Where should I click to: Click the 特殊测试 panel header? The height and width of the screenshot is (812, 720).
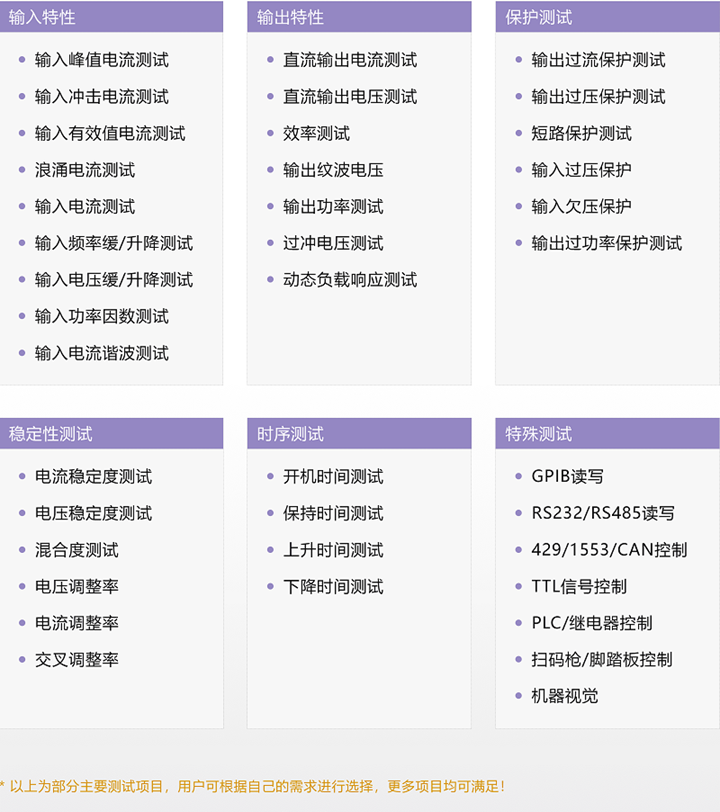pyautogui.click(x=539, y=434)
